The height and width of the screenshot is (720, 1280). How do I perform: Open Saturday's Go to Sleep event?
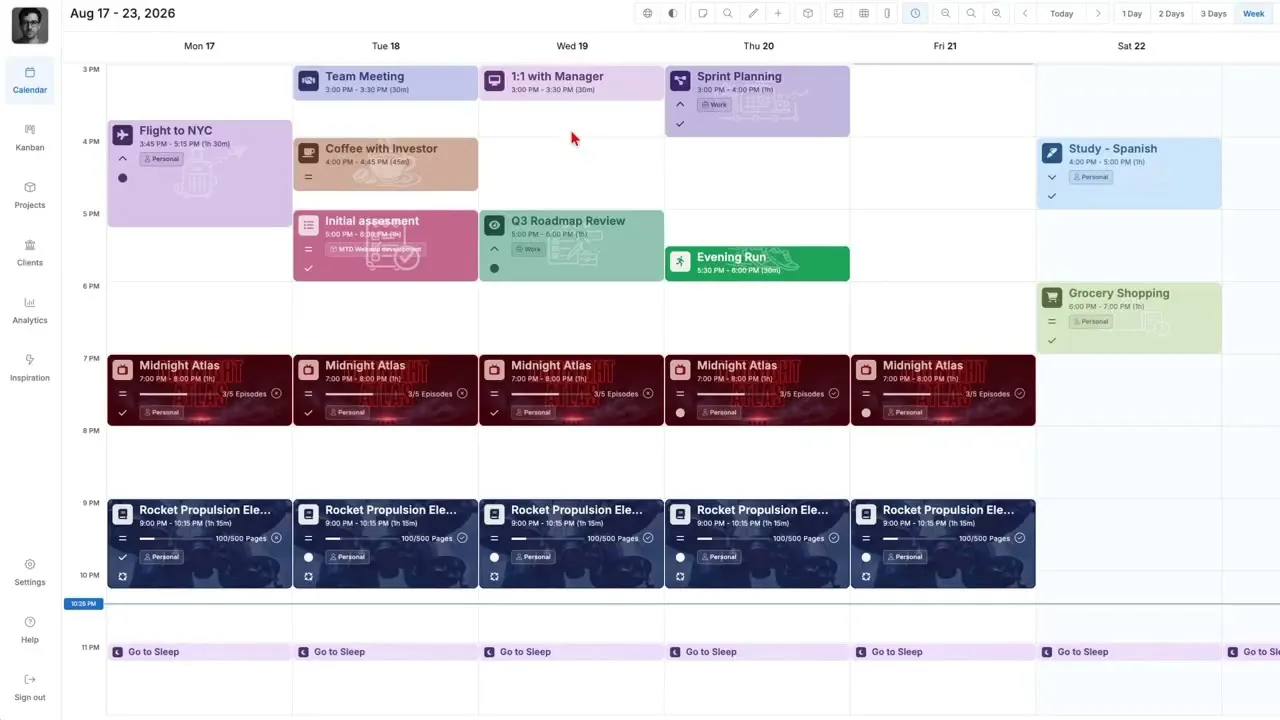pyautogui.click(x=1129, y=652)
